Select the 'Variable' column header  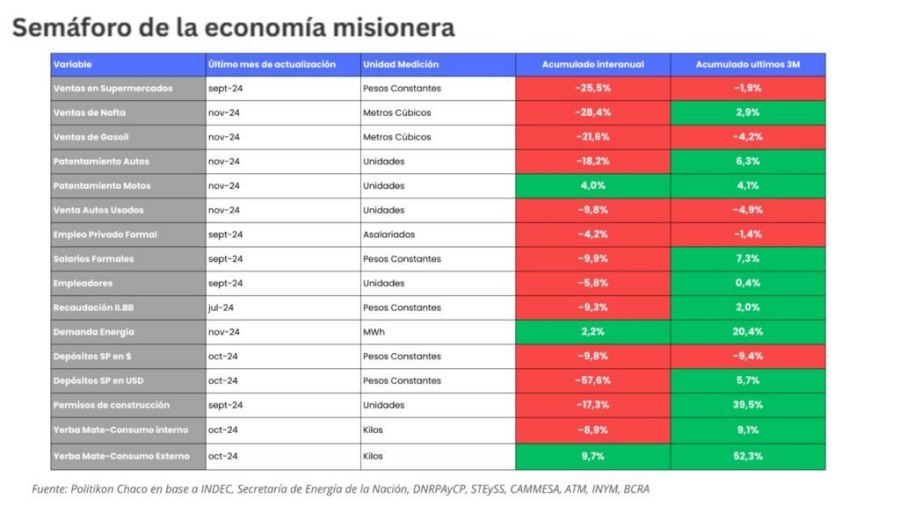click(x=73, y=64)
